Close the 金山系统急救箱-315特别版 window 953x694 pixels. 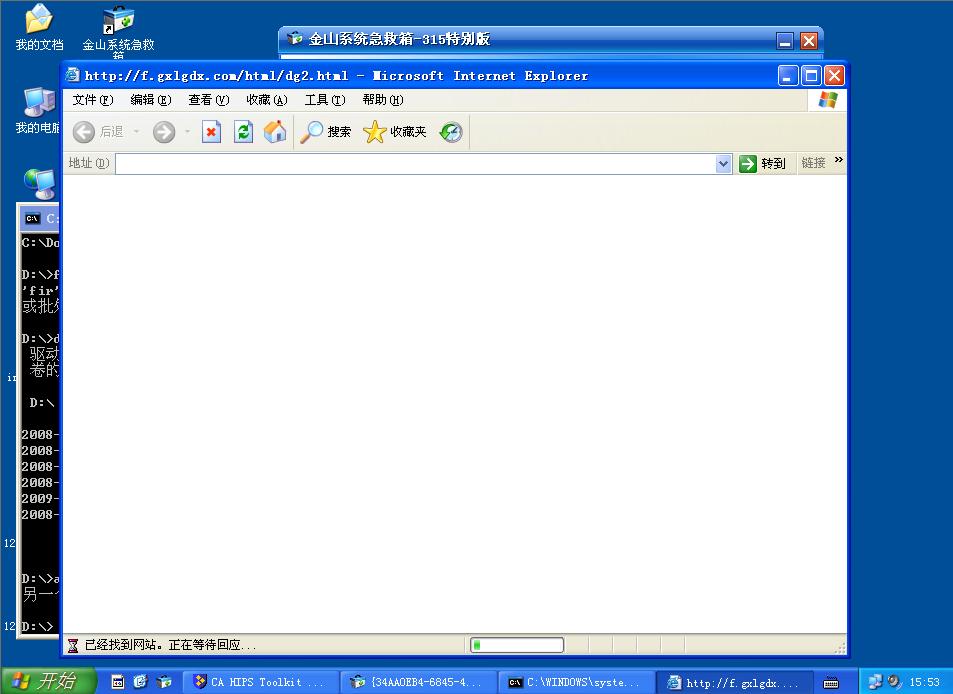pyautogui.click(x=808, y=41)
